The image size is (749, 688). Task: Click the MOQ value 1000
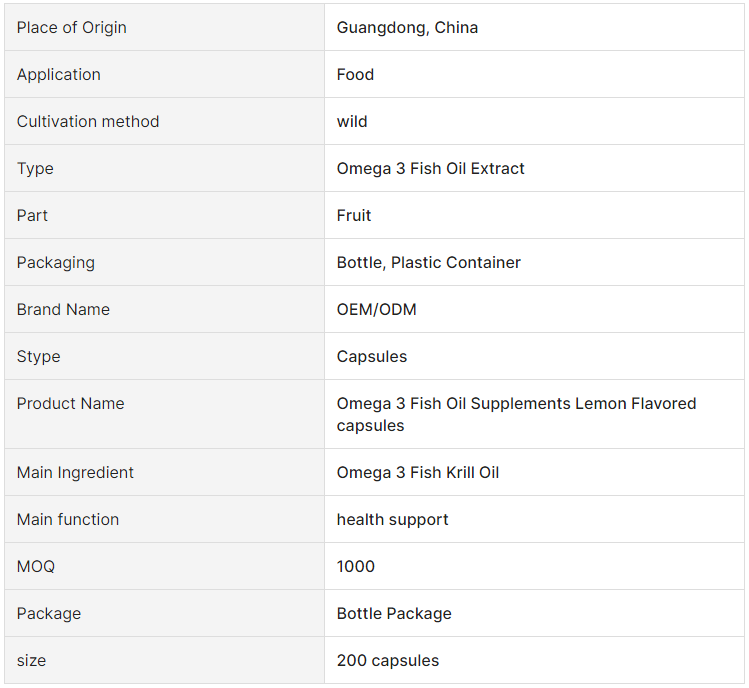tap(355, 566)
